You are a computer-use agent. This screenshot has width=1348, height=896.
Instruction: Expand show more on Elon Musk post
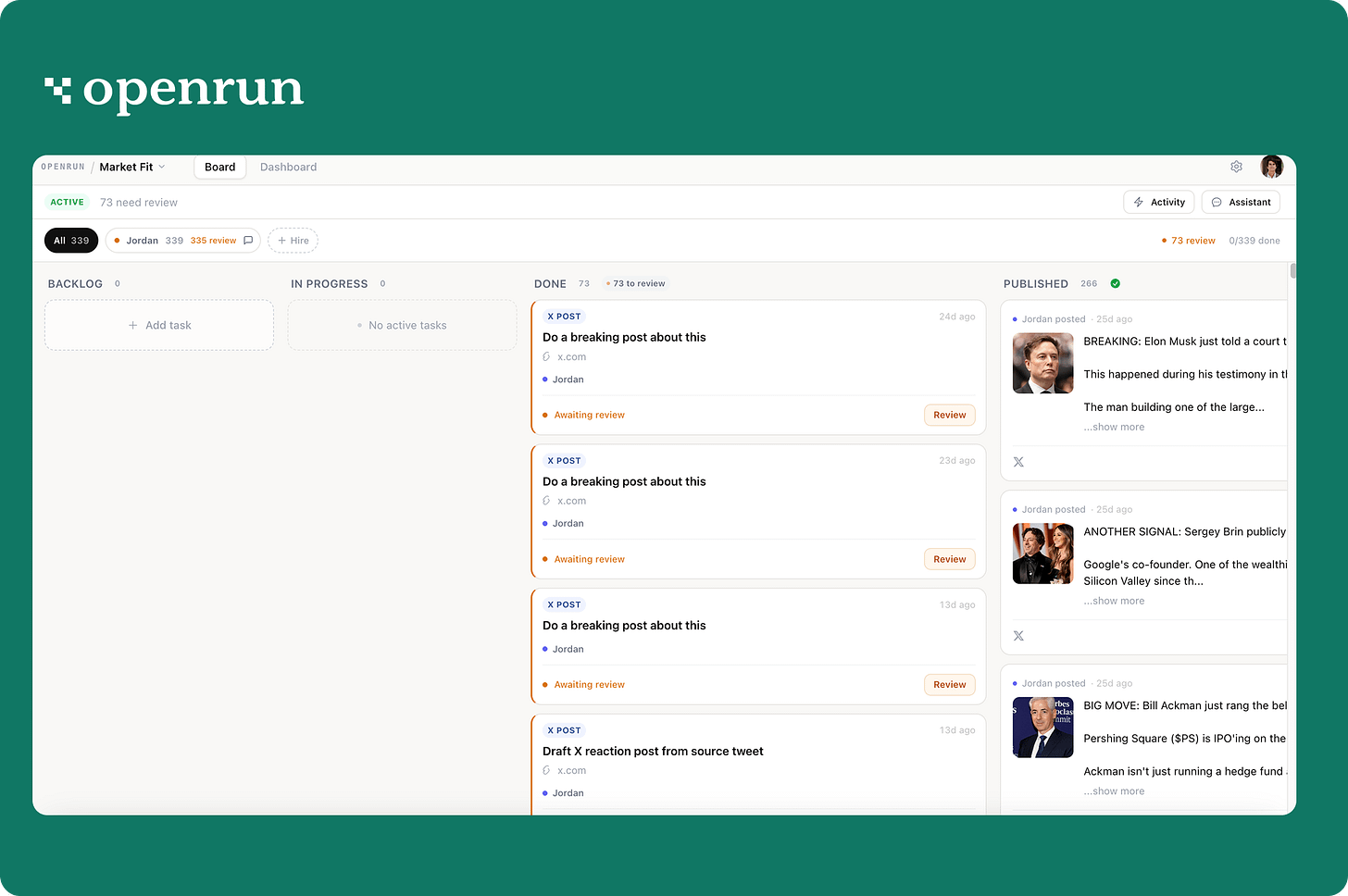click(x=1114, y=427)
